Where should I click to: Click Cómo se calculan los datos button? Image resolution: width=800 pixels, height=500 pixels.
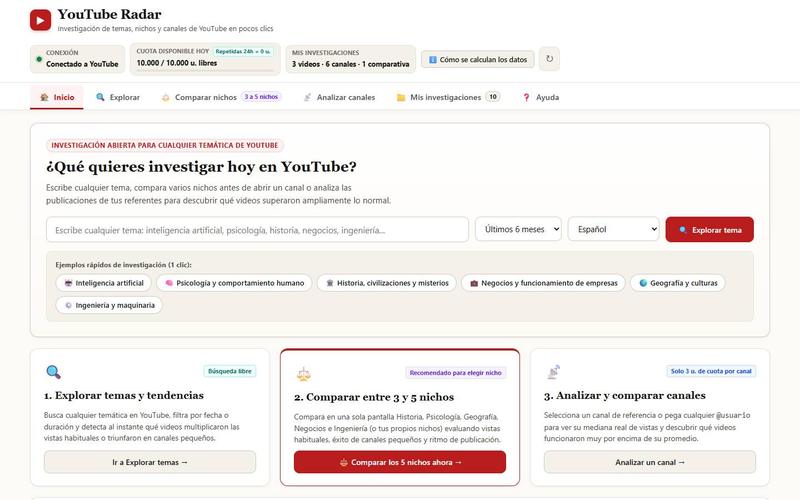click(478, 59)
